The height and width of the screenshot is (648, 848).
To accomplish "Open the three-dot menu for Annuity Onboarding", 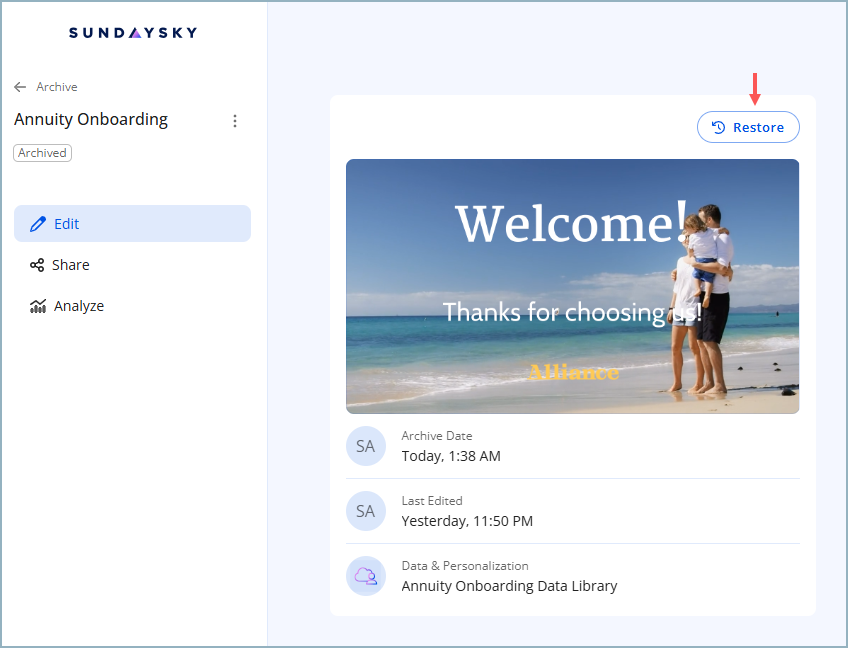I will (x=235, y=121).
